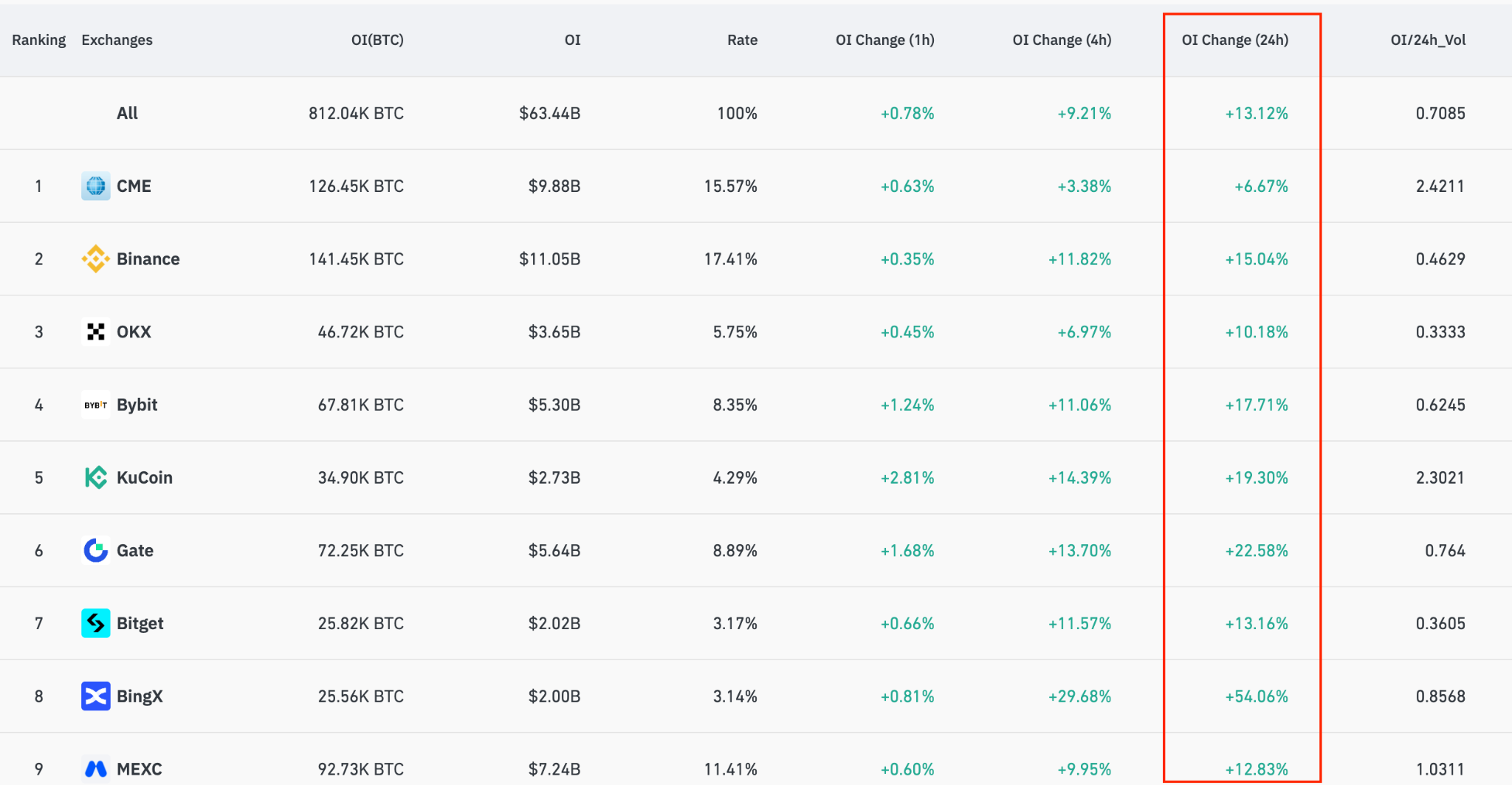The image size is (1512, 785).
Task: Sort by OI/24h_Vol column header
Action: (1428, 40)
